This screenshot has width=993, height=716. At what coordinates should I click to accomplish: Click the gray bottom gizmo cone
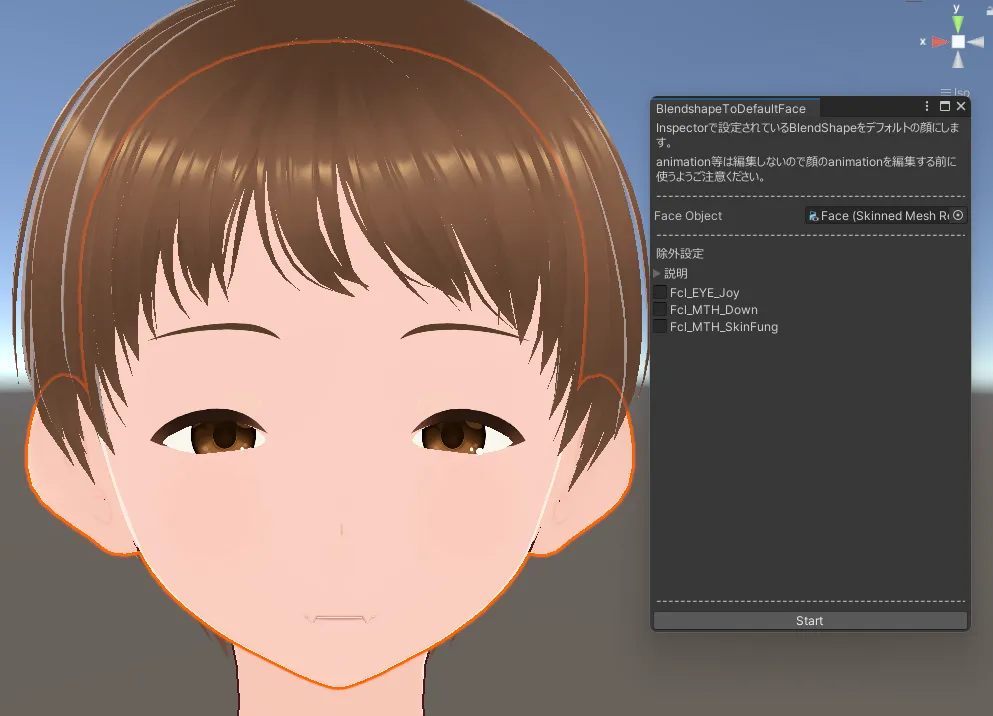(958, 60)
